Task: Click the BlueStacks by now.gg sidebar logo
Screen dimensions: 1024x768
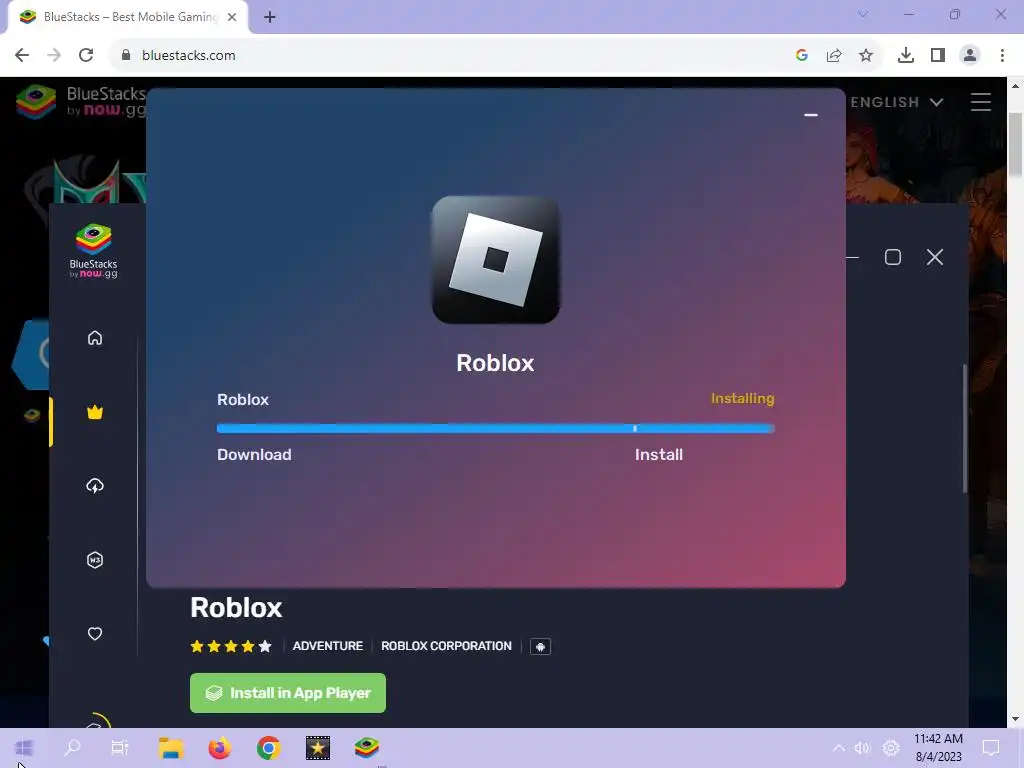Action: (93, 251)
